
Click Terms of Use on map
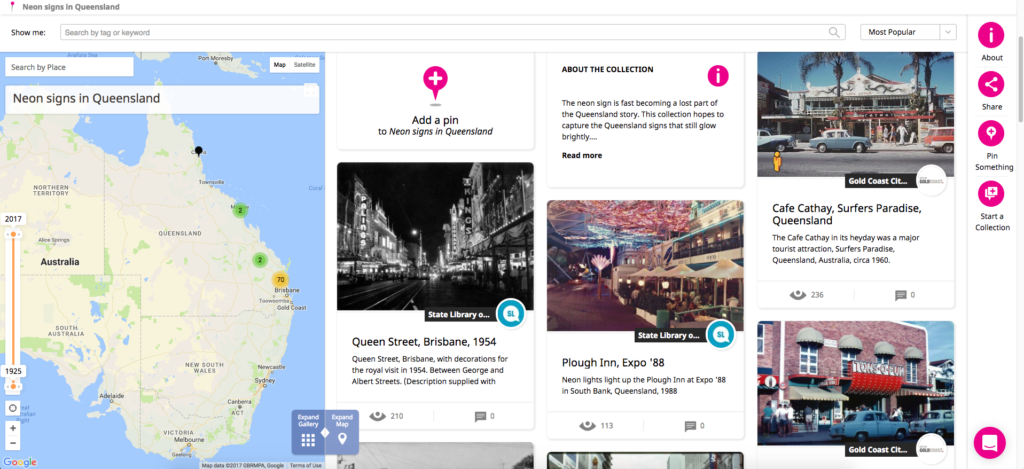[x=306, y=466]
